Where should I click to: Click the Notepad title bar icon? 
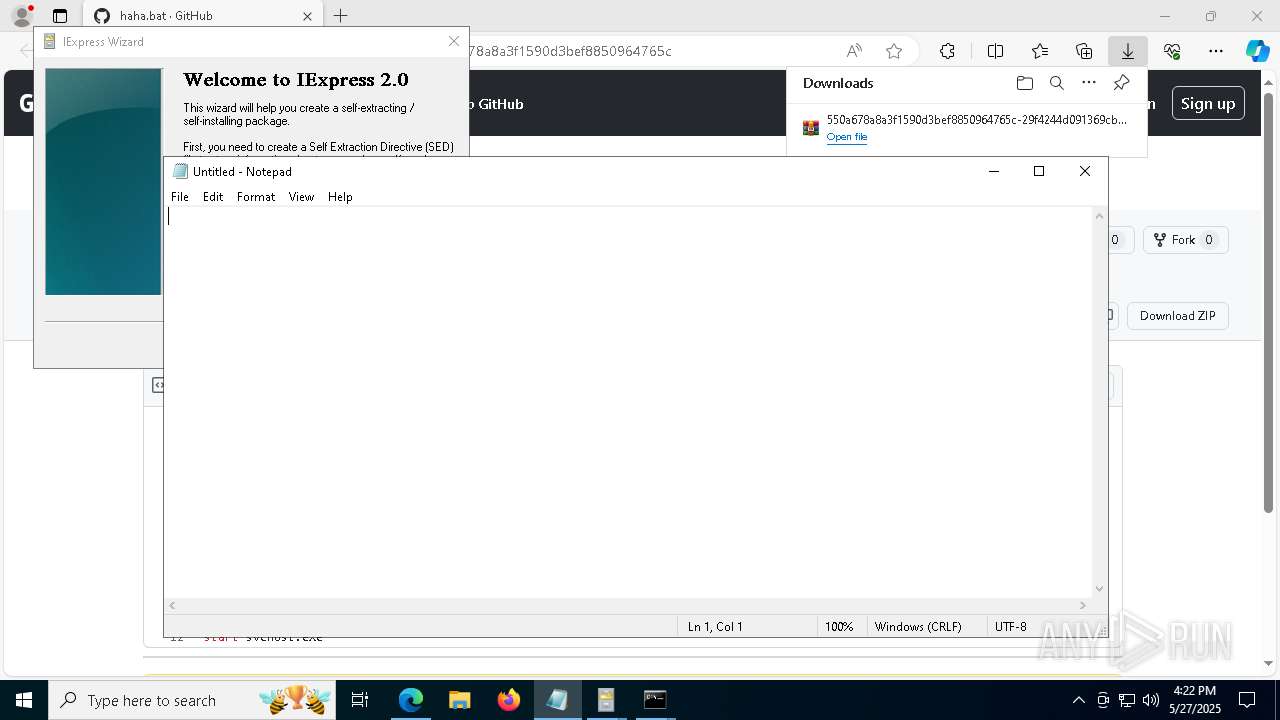(180, 171)
